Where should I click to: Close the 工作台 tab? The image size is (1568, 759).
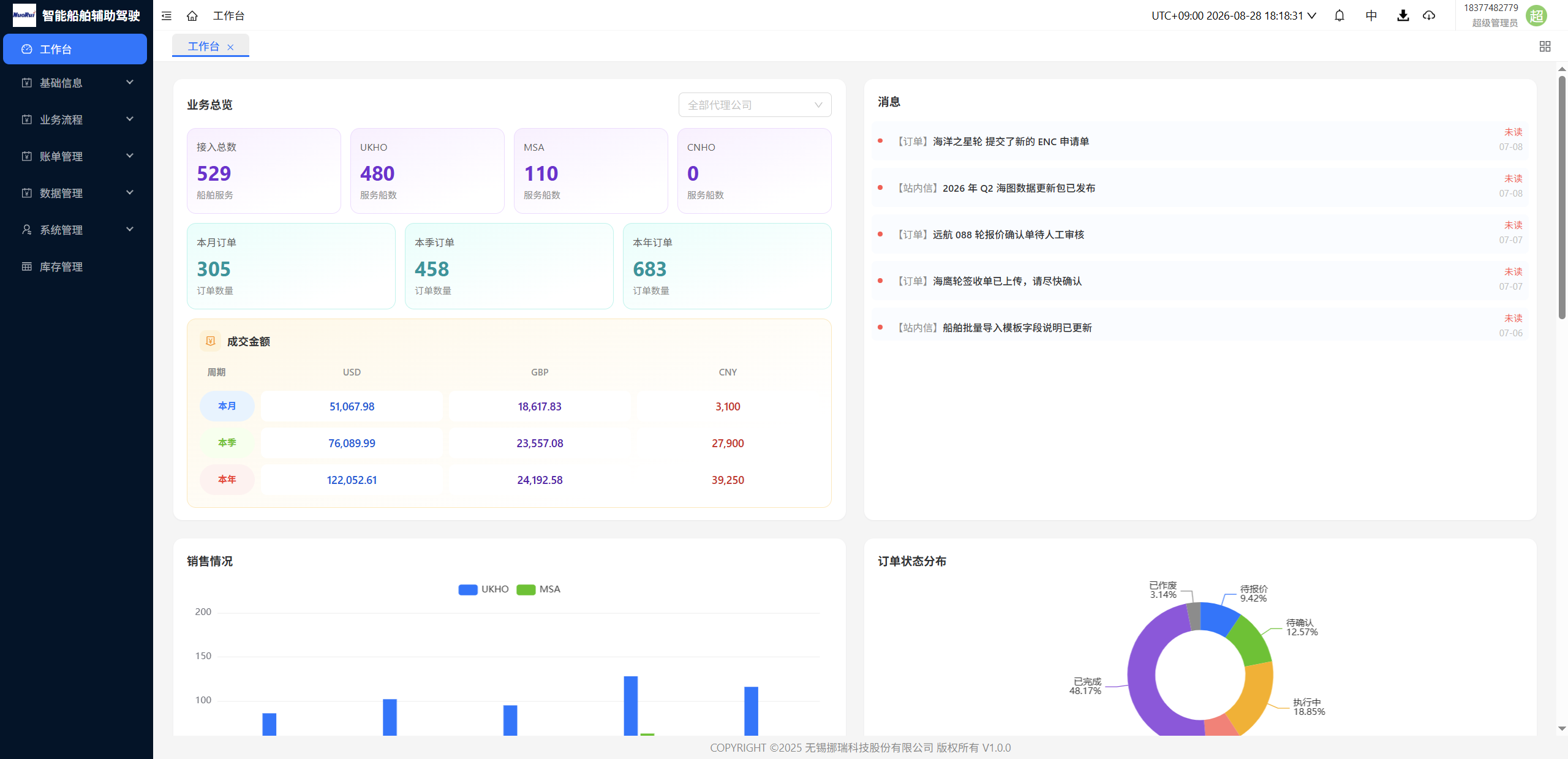(x=230, y=47)
